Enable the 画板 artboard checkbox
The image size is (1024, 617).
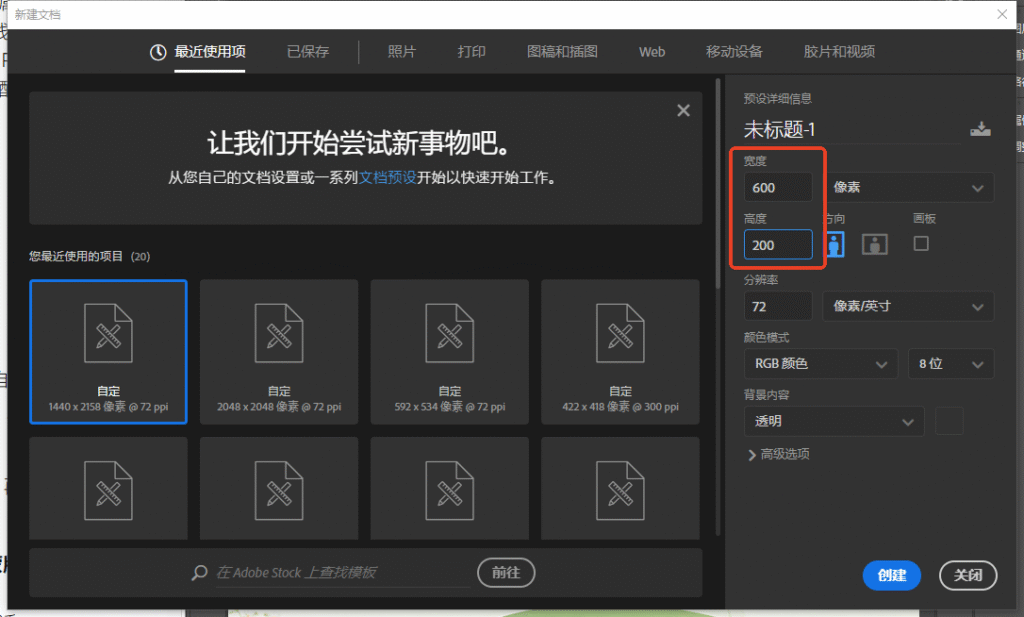921,244
